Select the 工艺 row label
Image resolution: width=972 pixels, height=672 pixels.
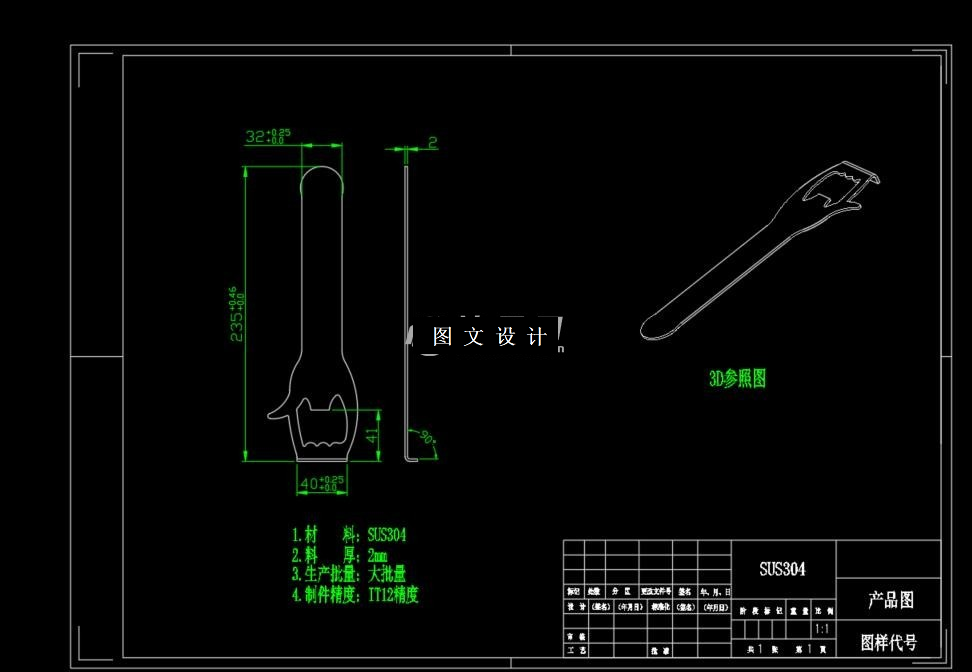click(576, 650)
